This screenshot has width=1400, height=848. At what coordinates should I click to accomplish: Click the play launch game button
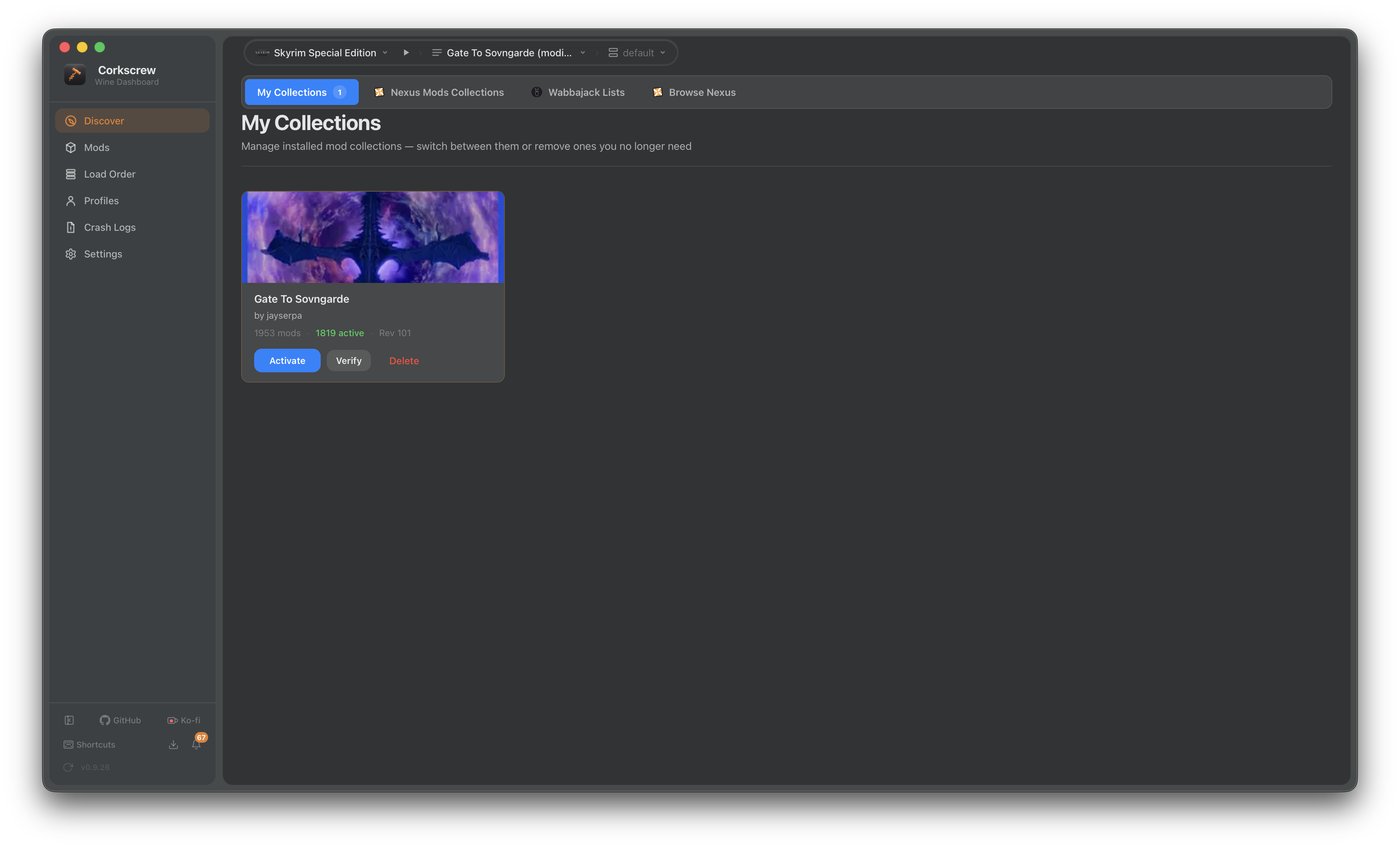pyautogui.click(x=406, y=52)
